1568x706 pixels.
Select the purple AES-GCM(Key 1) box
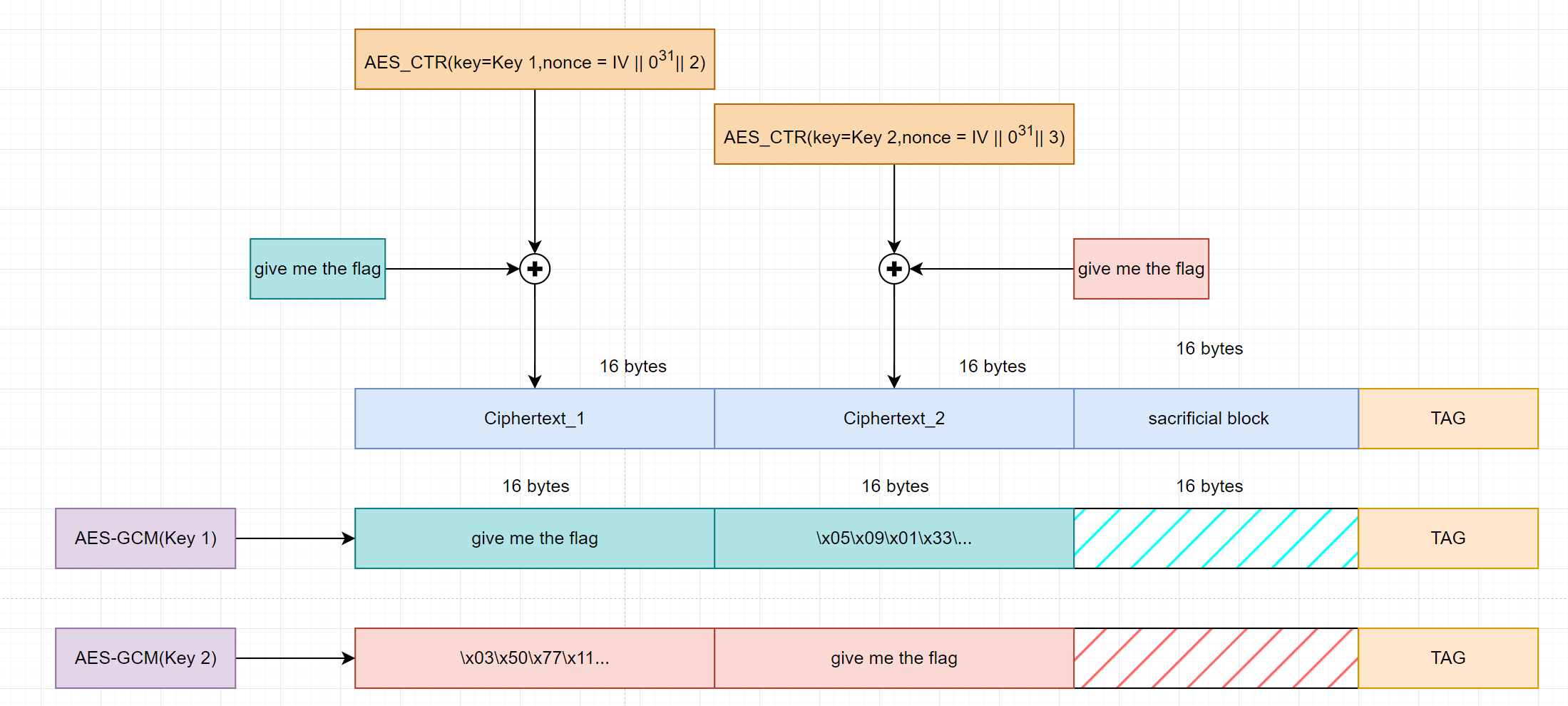pyautogui.click(x=145, y=538)
